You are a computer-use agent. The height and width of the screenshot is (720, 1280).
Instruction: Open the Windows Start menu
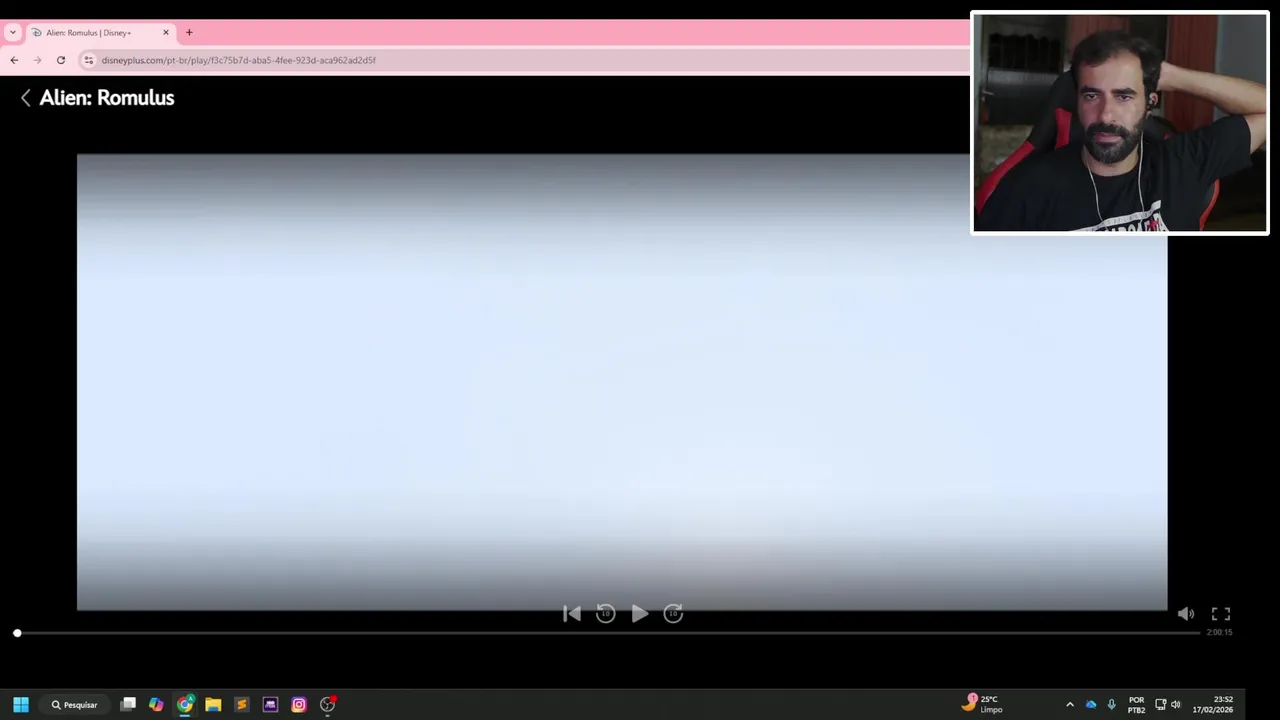click(x=21, y=704)
